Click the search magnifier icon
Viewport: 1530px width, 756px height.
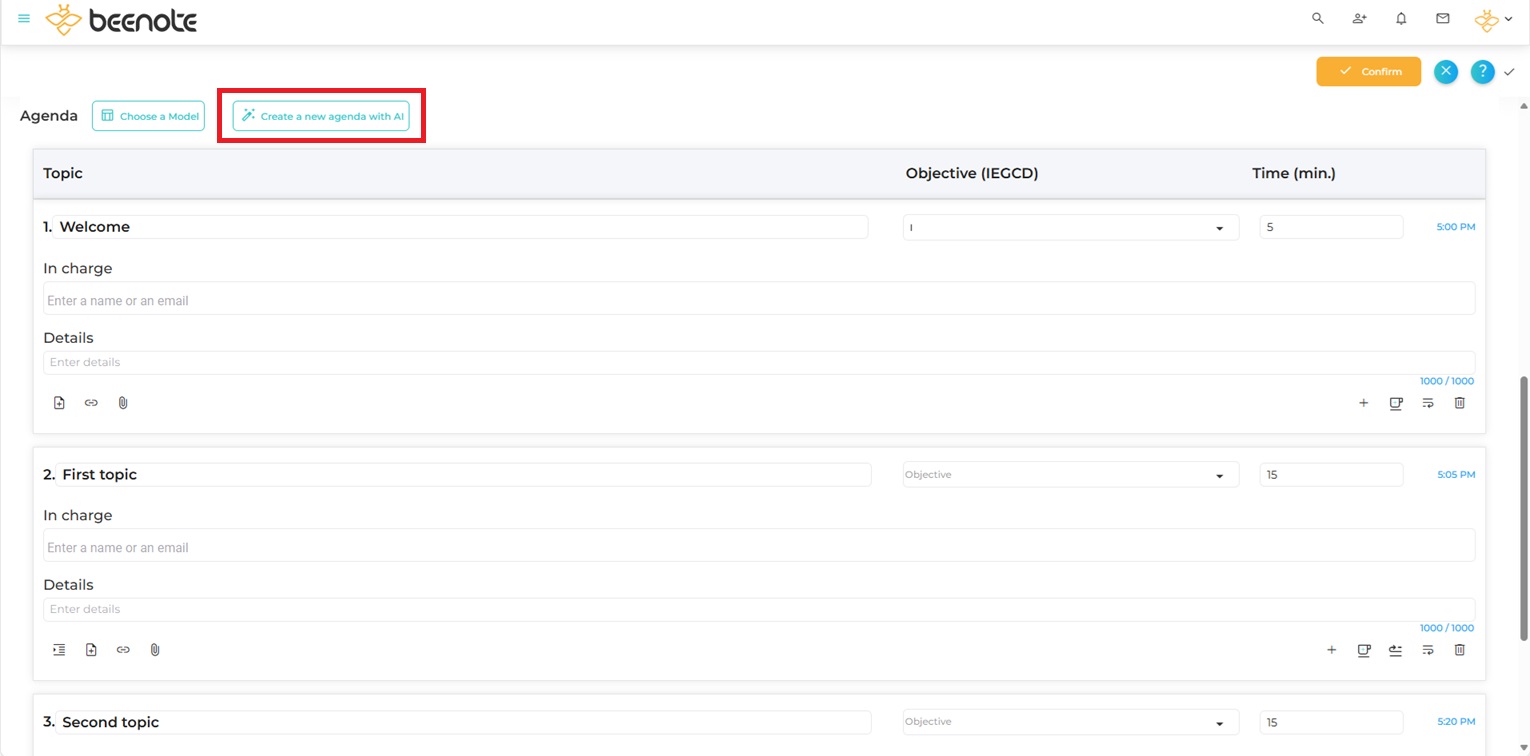pyautogui.click(x=1317, y=19)
